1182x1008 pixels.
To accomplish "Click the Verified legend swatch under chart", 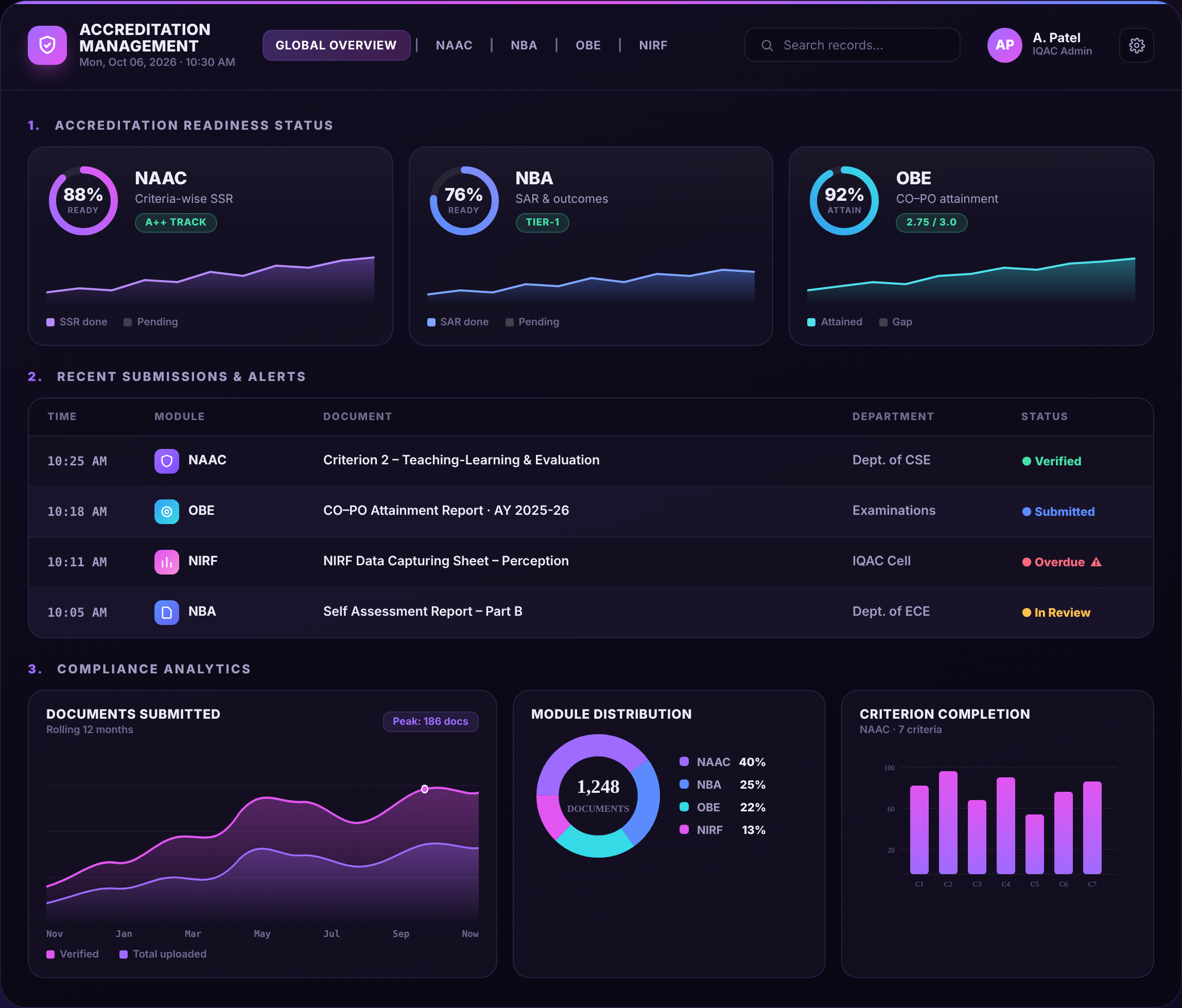I will [x=50, y=954].
